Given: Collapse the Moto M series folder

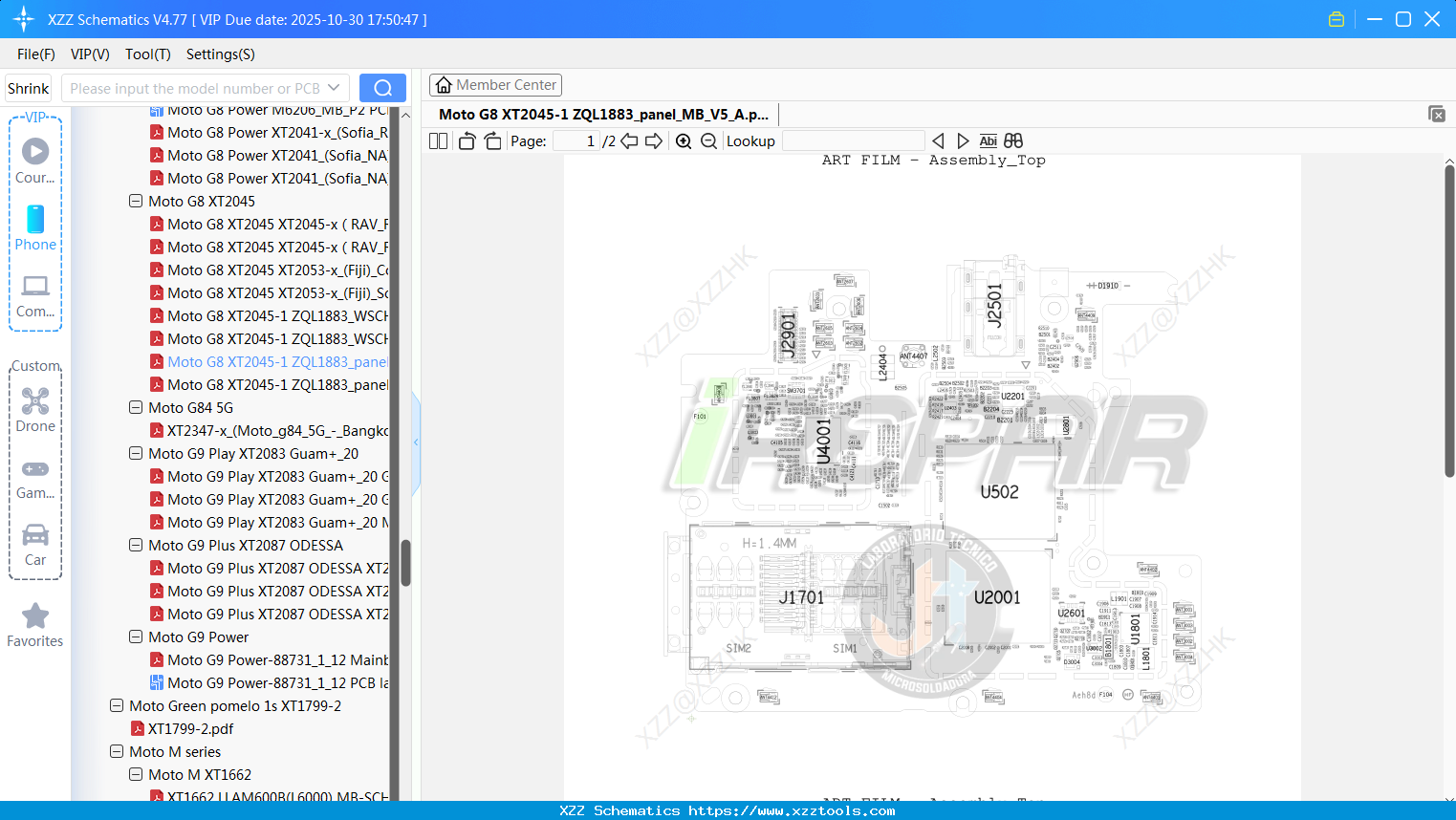Looking at the screenshot, I should click(117, 752).
